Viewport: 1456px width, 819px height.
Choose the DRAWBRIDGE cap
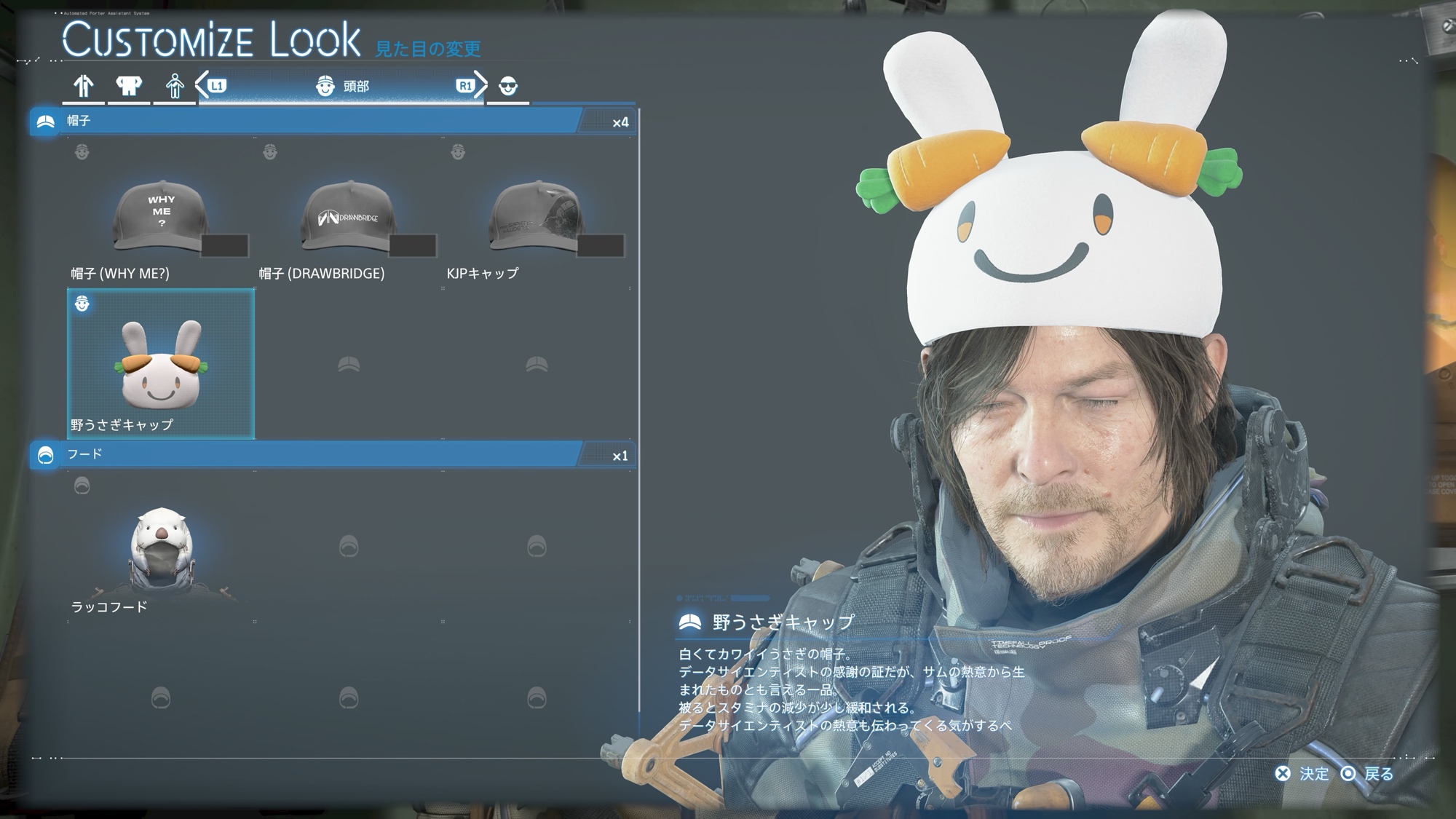coord(349,215)
